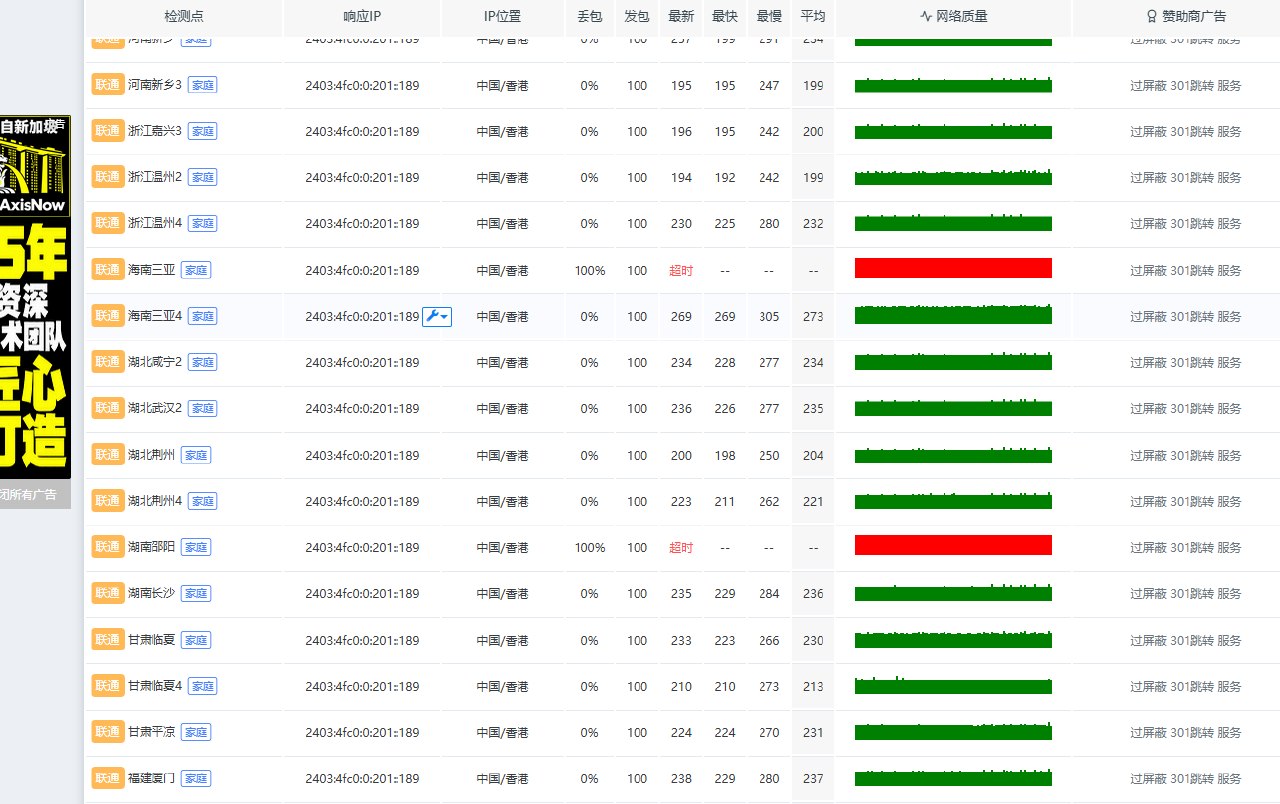Click the green network quality bar for 甘肃临夏4
Viewport: 1280px width, 804px height.
953,685
